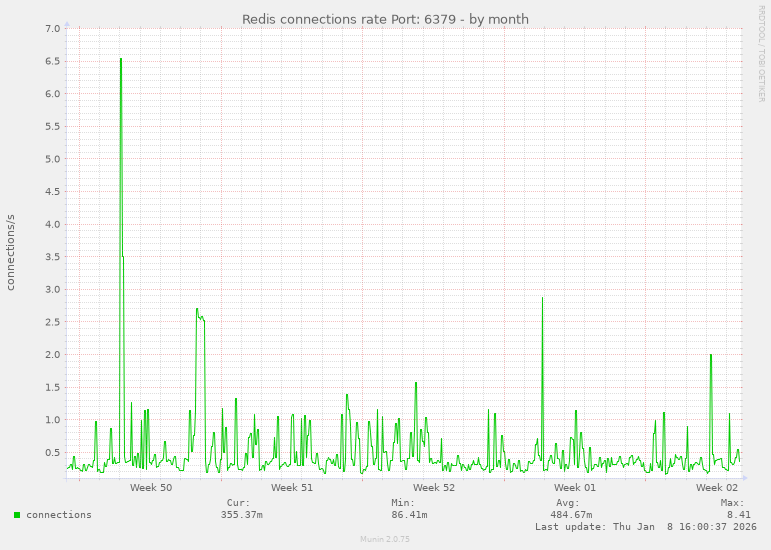
Task: Click the 'connections/s' vertical axis label
Action: 10,253
